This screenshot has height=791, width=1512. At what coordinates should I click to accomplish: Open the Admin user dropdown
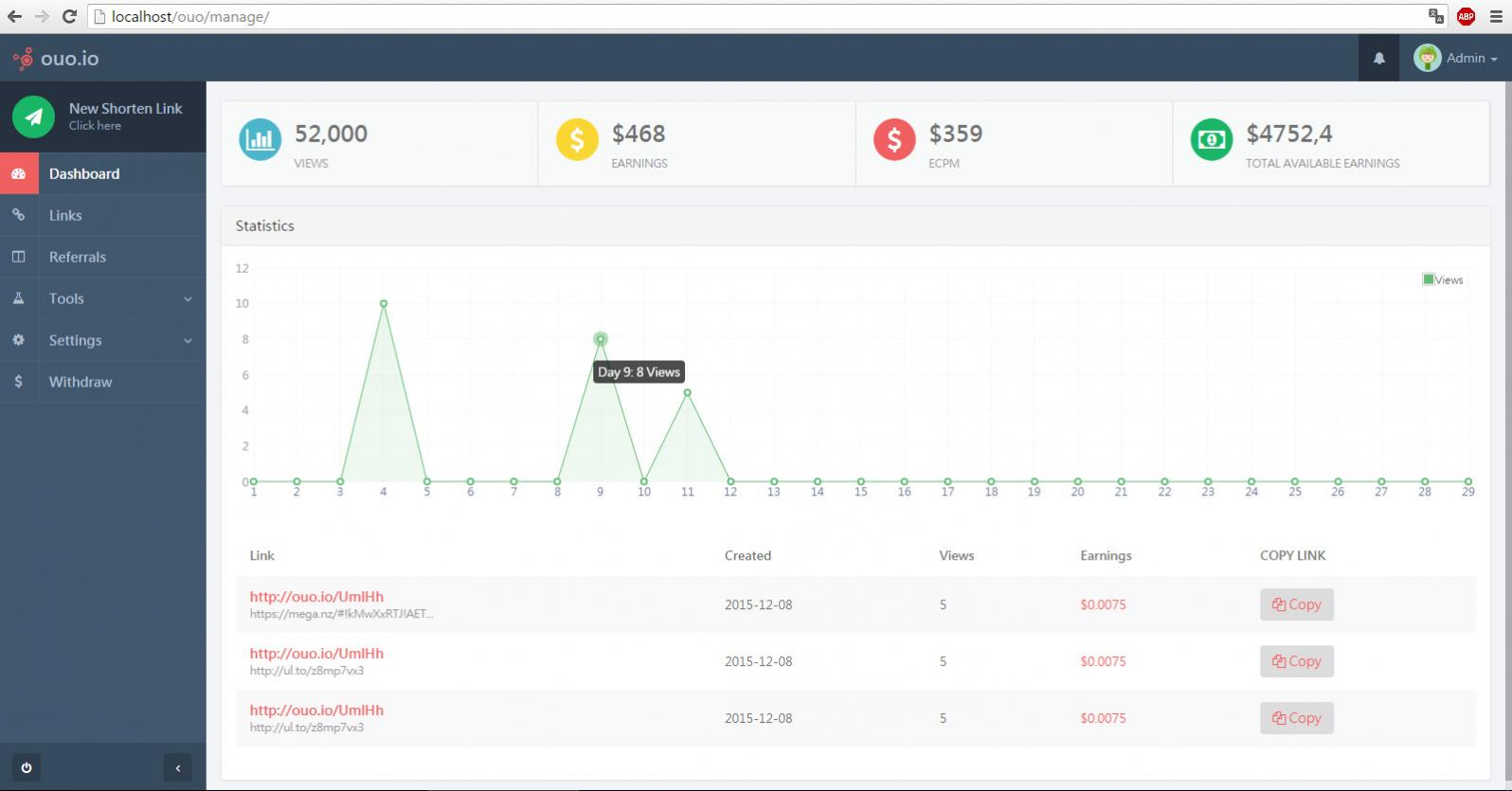1455,59
